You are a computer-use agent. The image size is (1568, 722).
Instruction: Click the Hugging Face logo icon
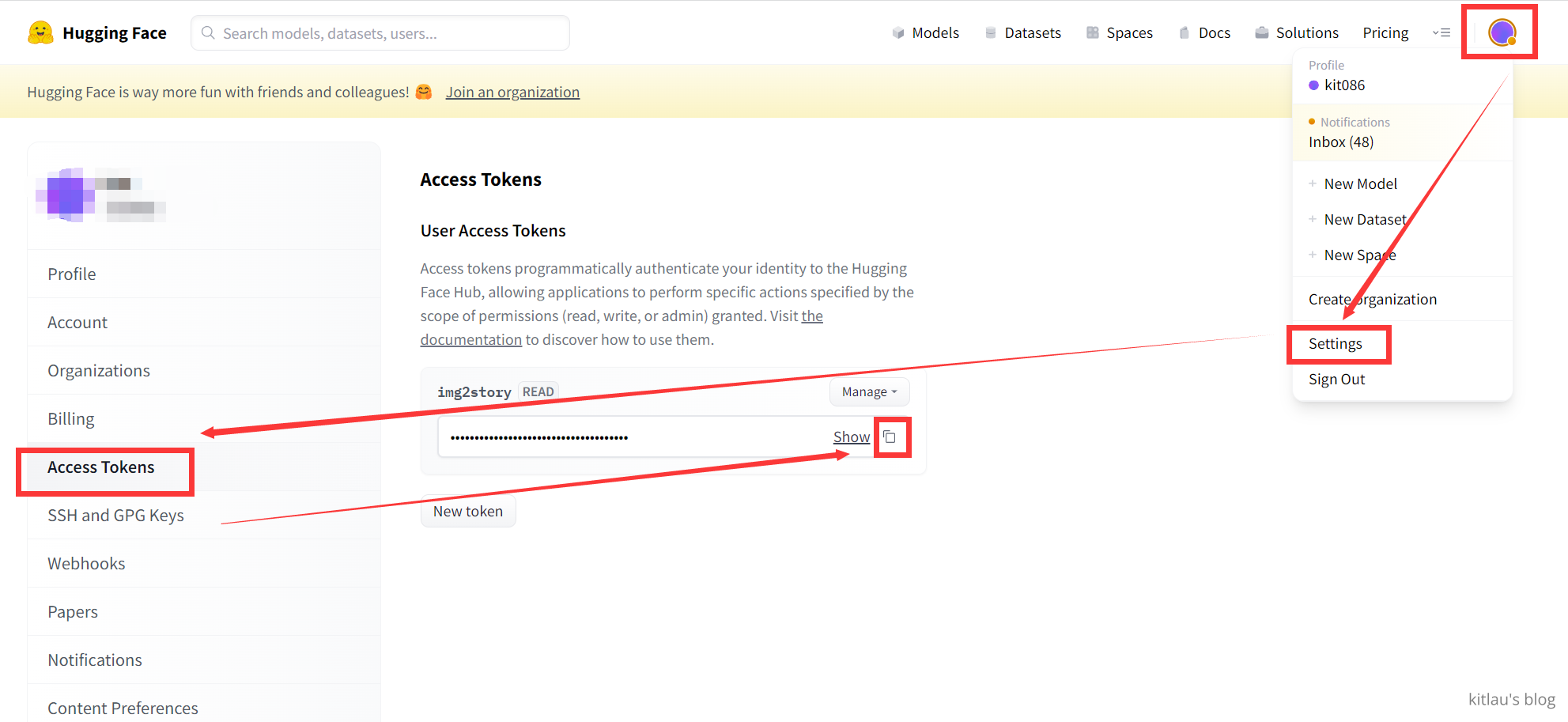[40, 32]
